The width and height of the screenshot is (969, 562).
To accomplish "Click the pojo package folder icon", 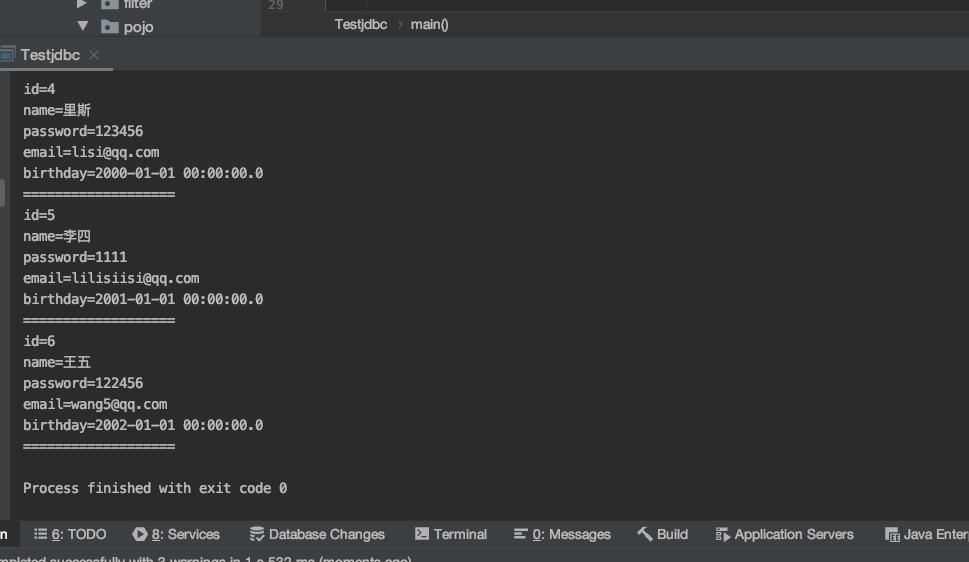I will tap(109, 27).
